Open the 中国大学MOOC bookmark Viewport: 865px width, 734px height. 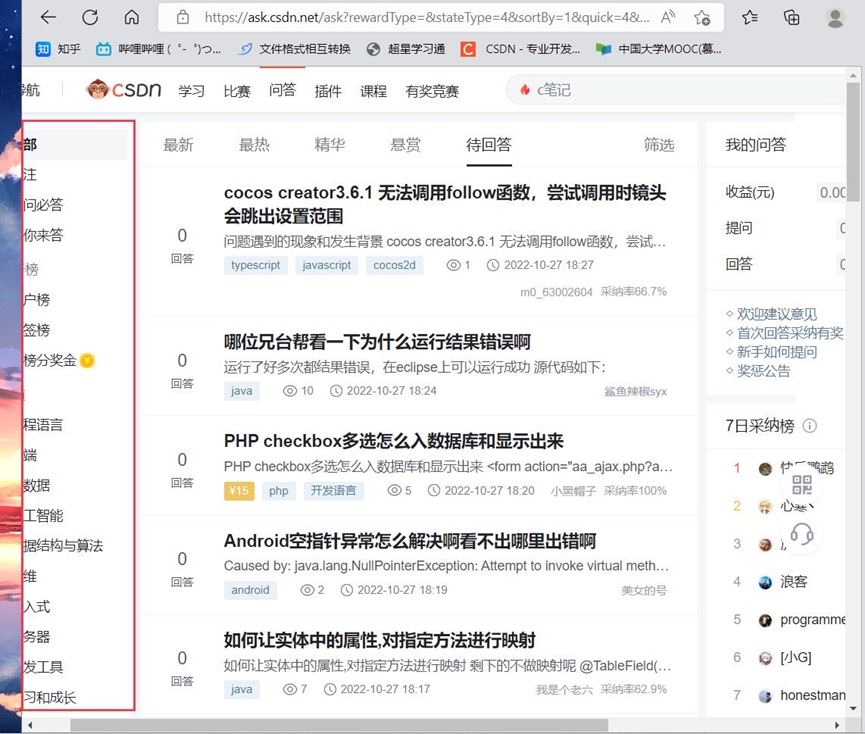[659, 49]
